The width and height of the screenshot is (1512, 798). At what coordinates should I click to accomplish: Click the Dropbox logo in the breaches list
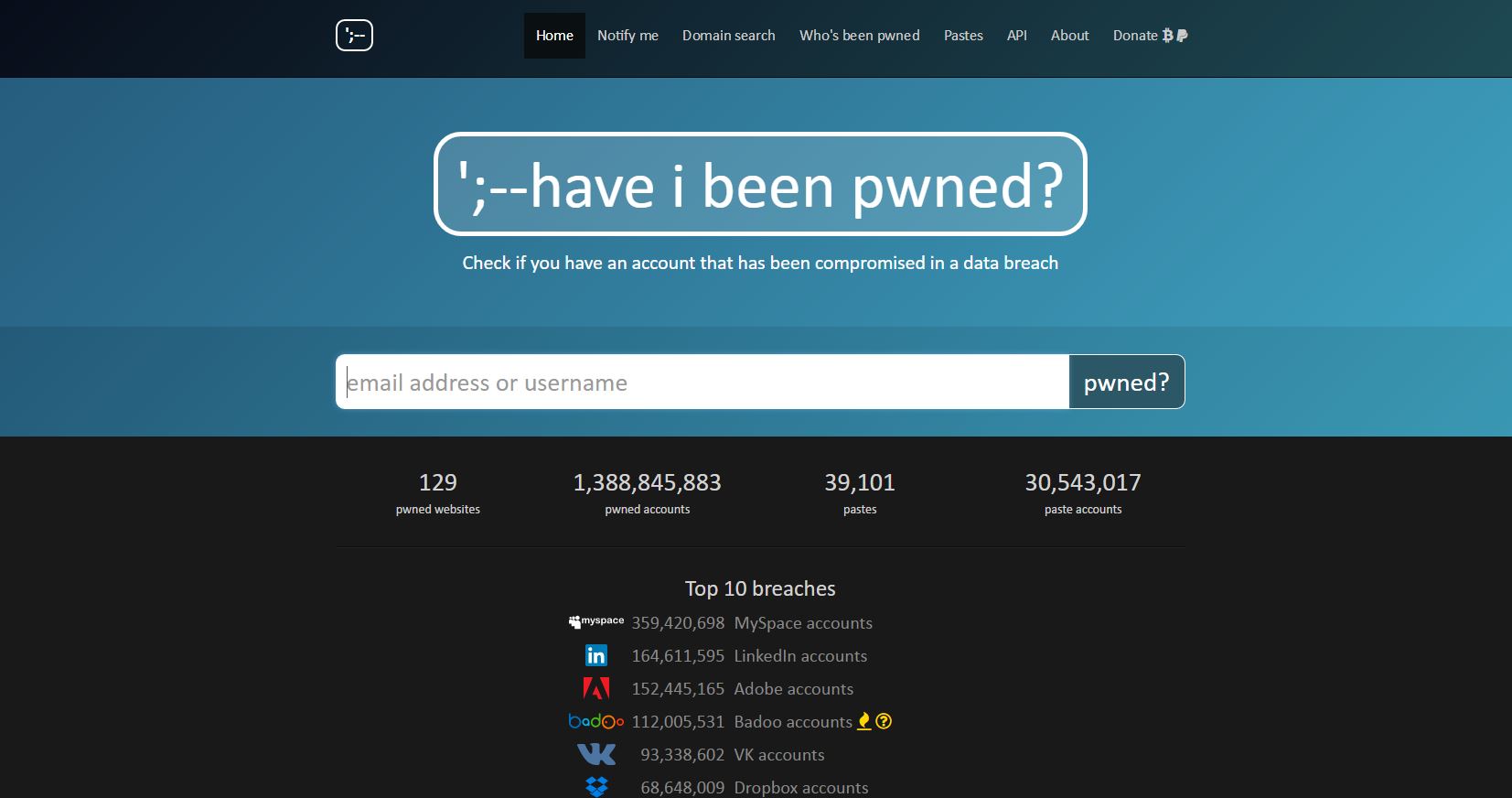[596, 787]
